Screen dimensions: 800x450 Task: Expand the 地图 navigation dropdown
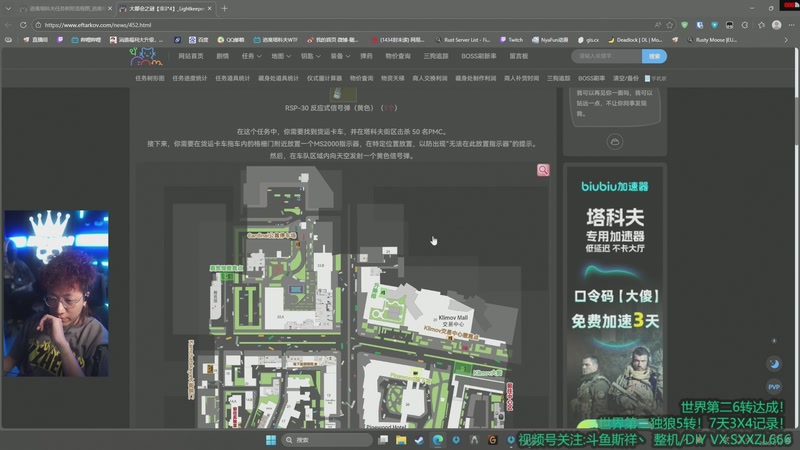(x=281, y=56)
